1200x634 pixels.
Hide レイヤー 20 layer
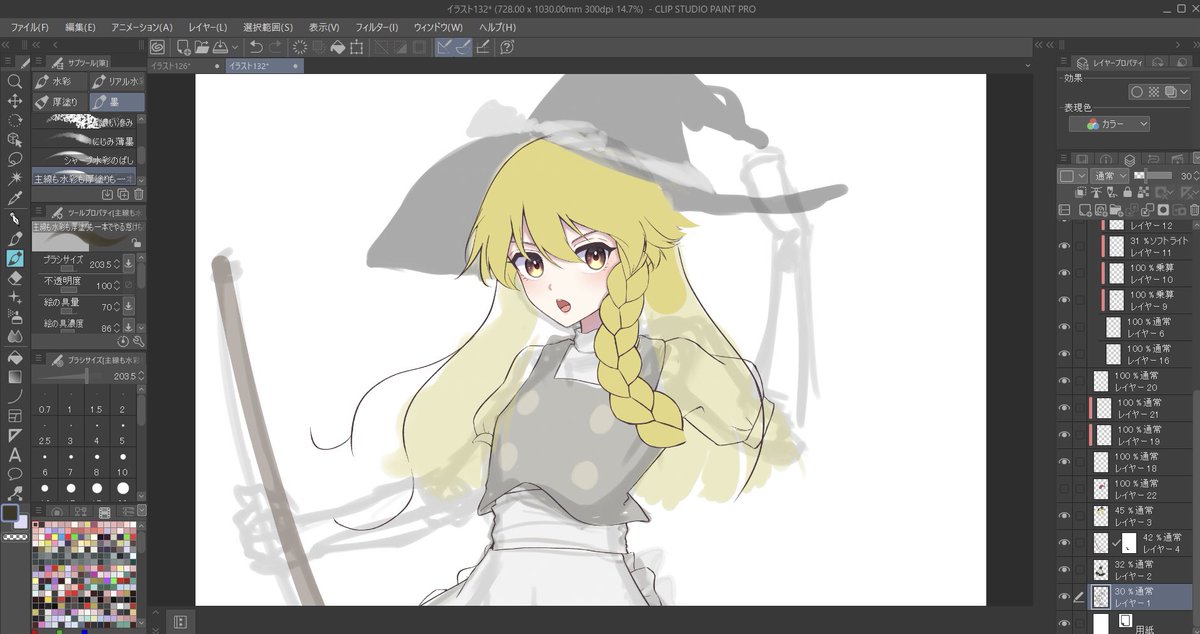[1064, 381]
